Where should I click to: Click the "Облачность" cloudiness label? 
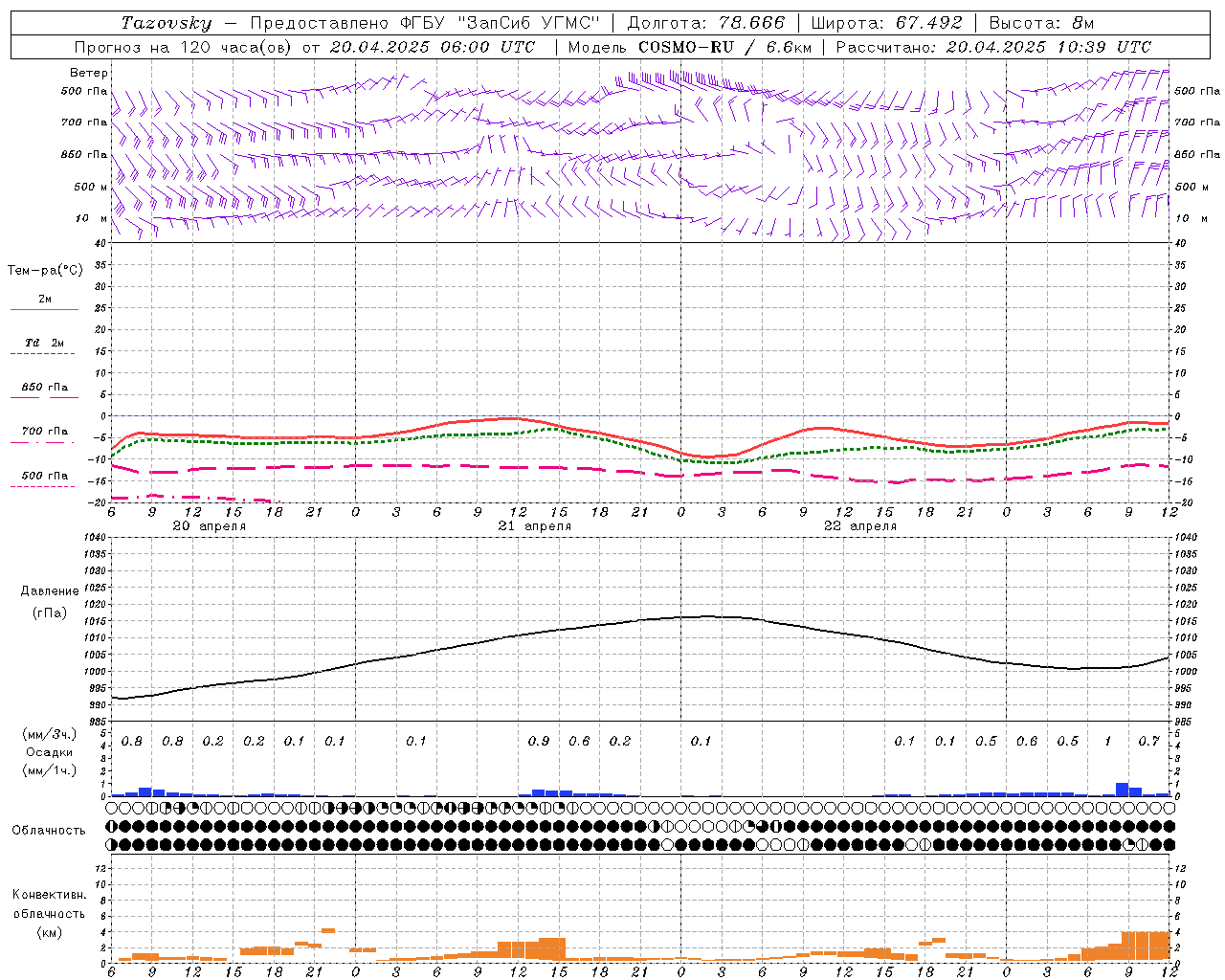(x=49, y=831)
